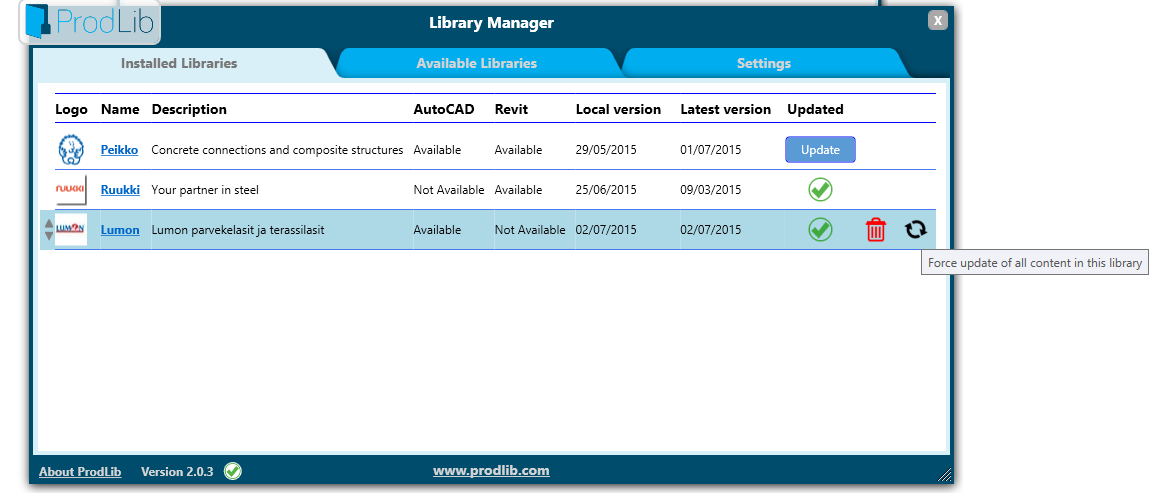The width and height of the screenshot is (1156, 502).
Task: Open the Ruukki library link
Action: click(x=120, y=189)
